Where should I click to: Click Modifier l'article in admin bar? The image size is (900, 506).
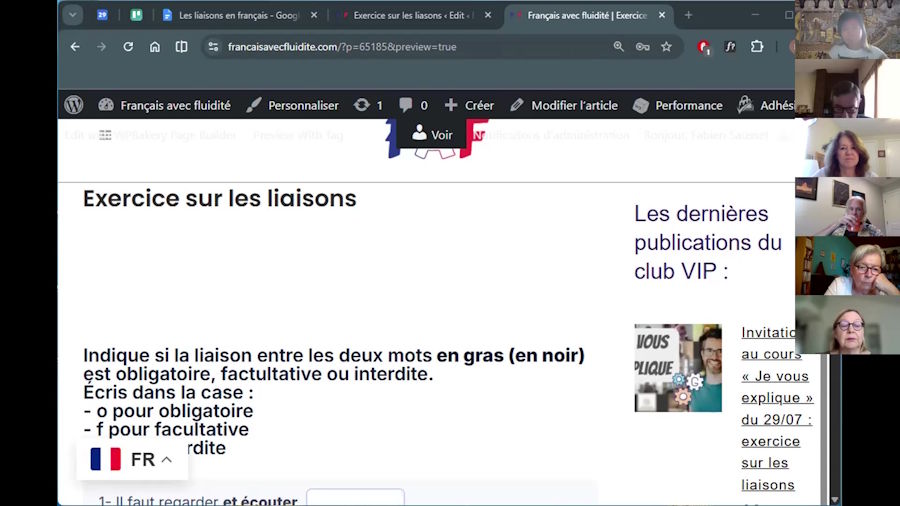tap(564, 105)
